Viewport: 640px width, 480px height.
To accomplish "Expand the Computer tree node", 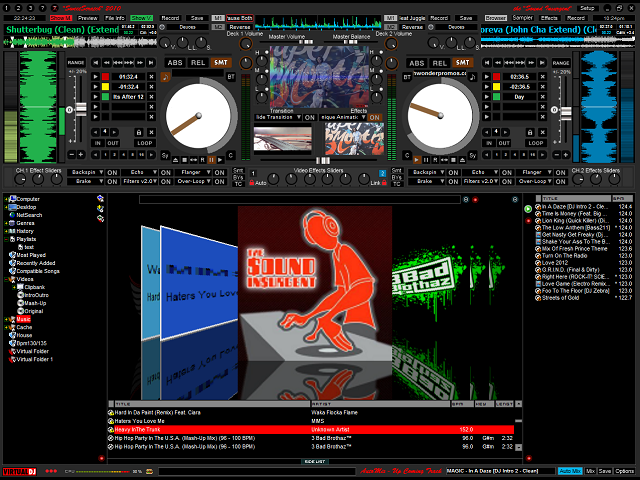I will (x=5, y=199).
